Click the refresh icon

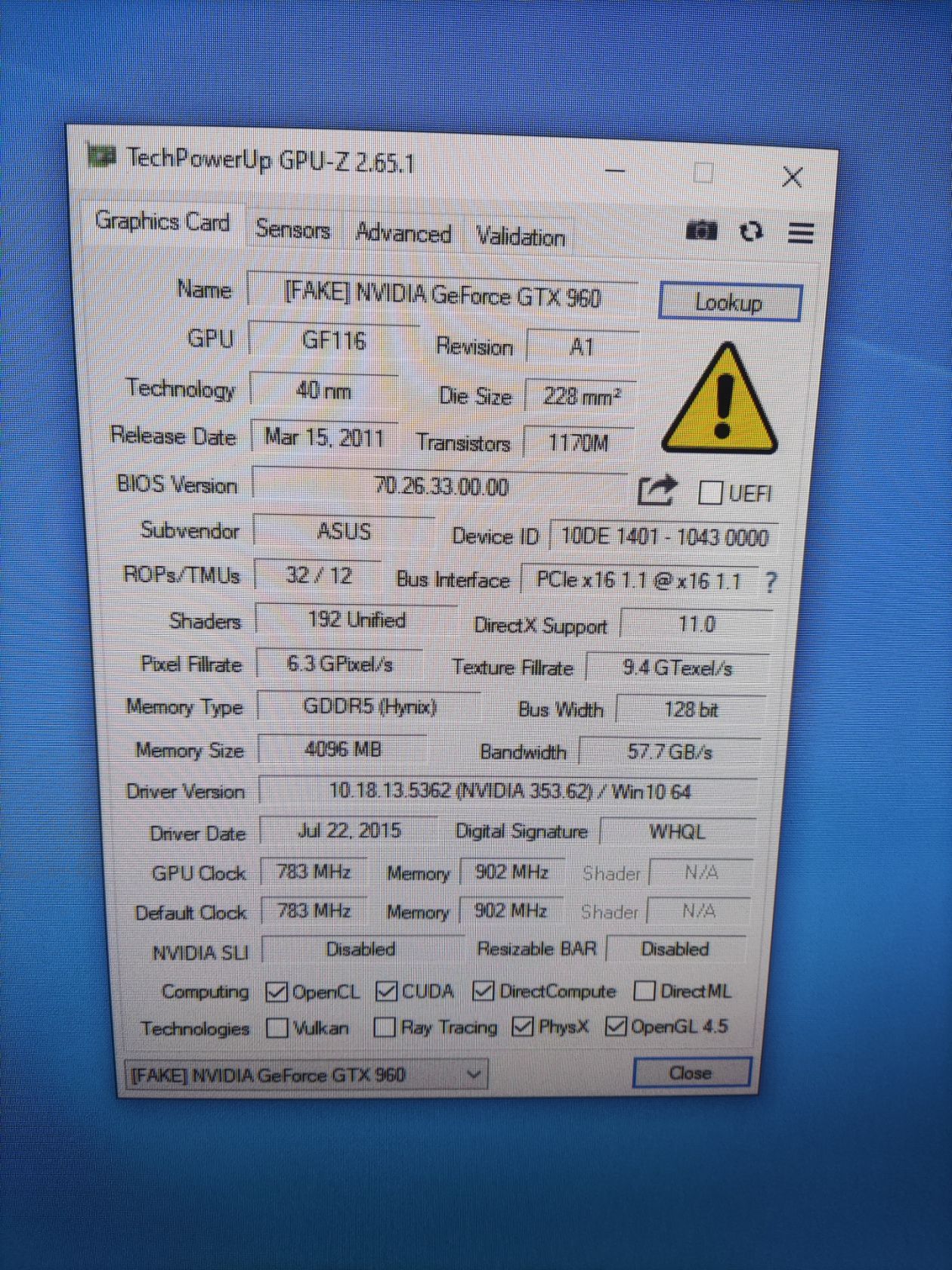[750, 231]
